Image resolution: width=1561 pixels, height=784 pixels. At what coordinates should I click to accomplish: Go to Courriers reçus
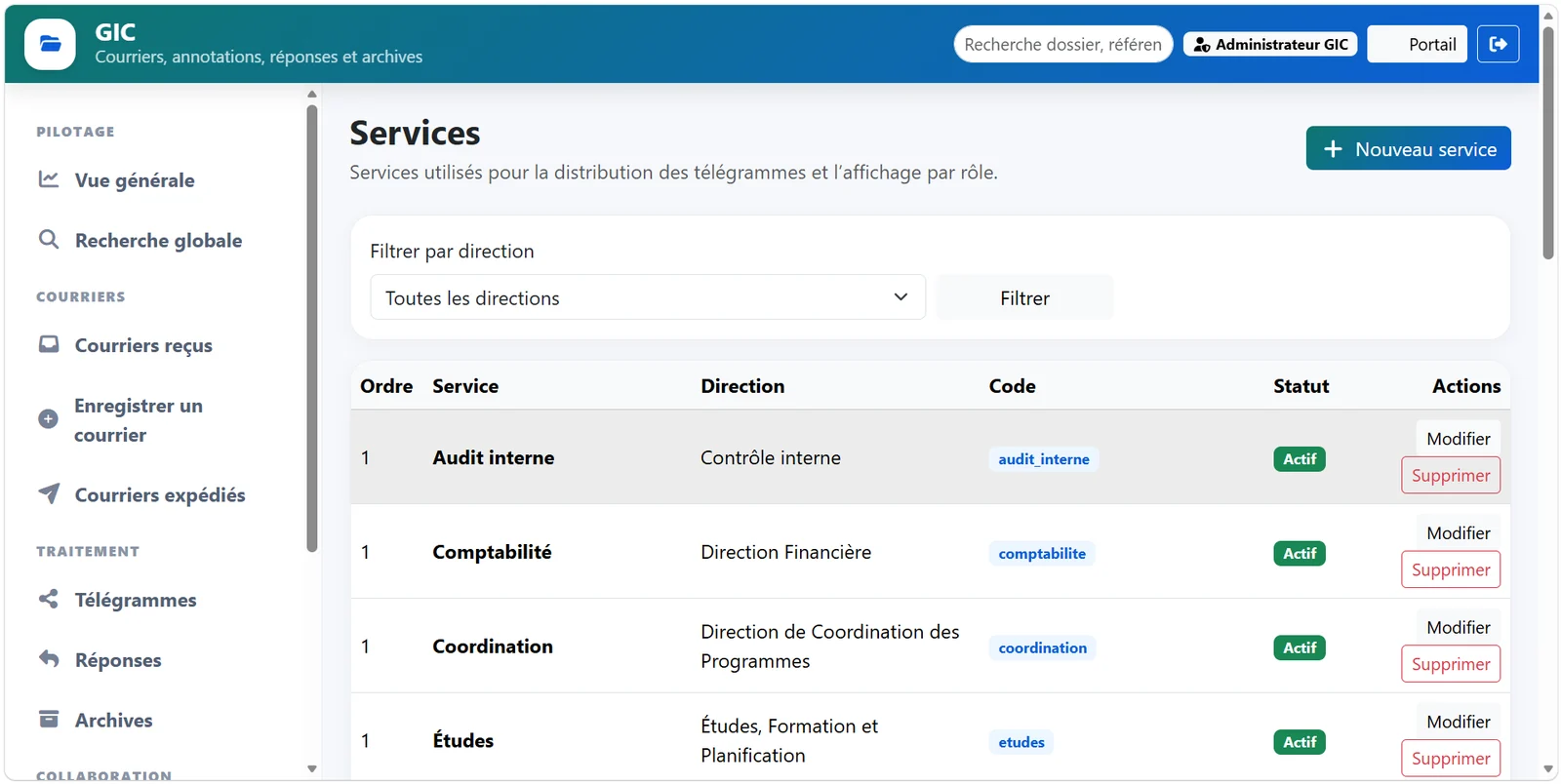143,346
